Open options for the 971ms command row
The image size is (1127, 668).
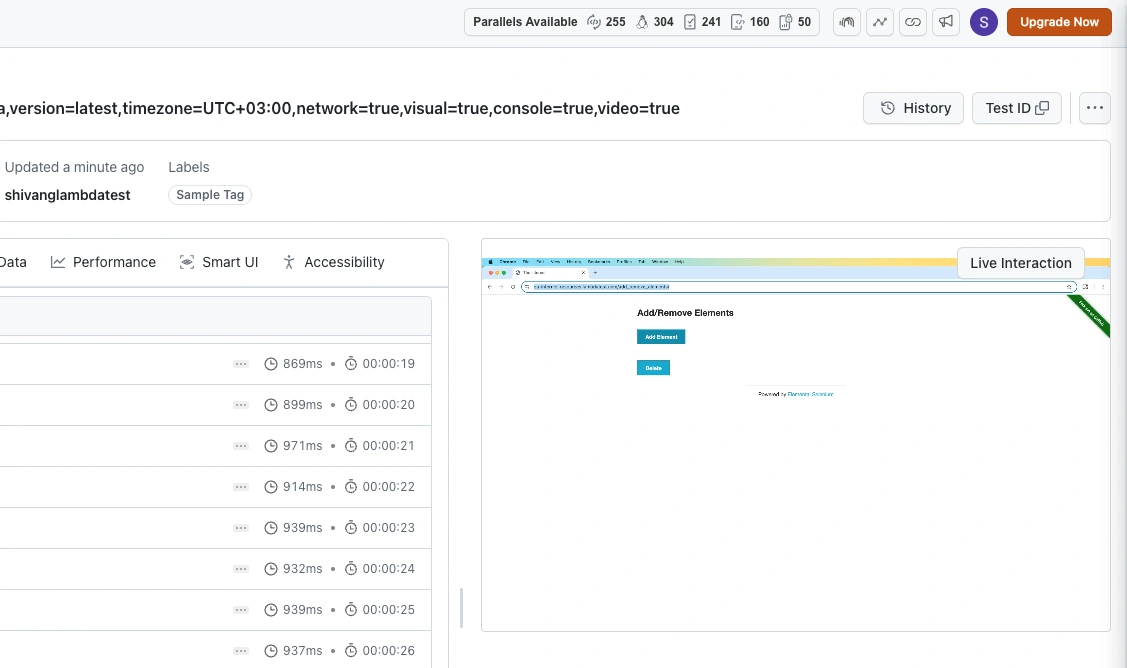pyautogui.click(x=241, y=446)
